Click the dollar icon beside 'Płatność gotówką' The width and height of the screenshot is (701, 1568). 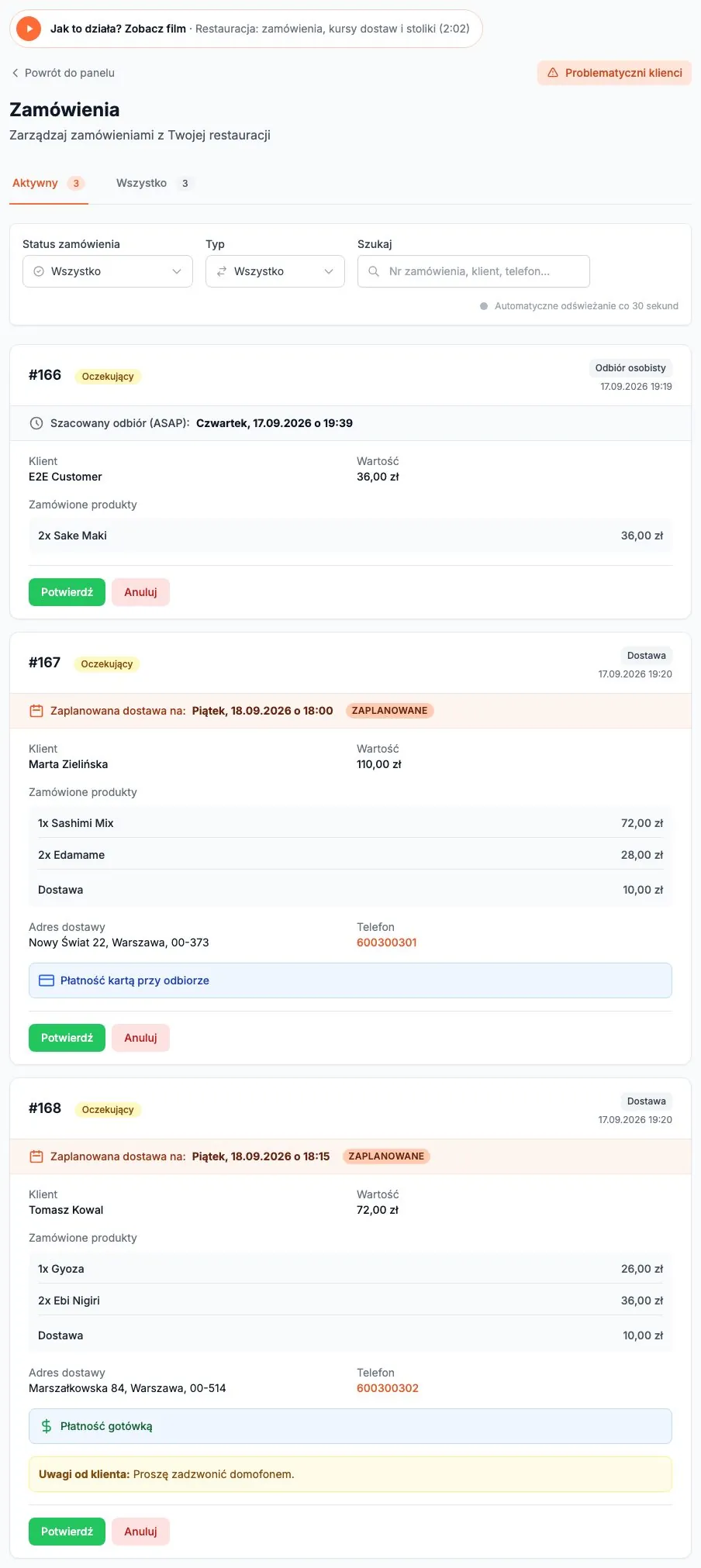[47, 1426]
